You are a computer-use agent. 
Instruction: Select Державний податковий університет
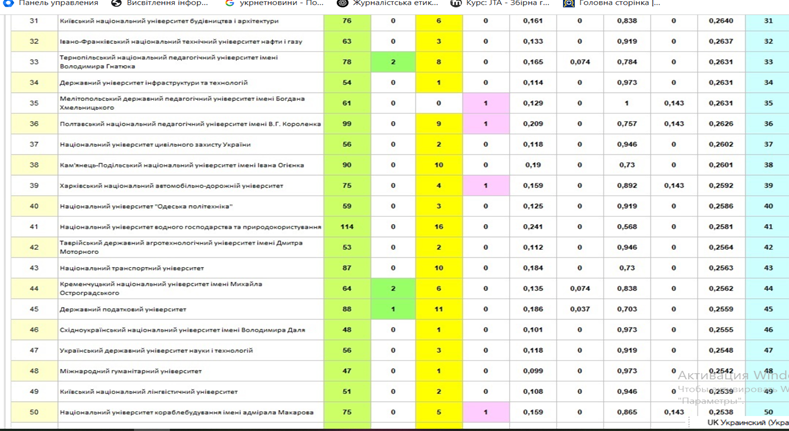tap(123, 309)
